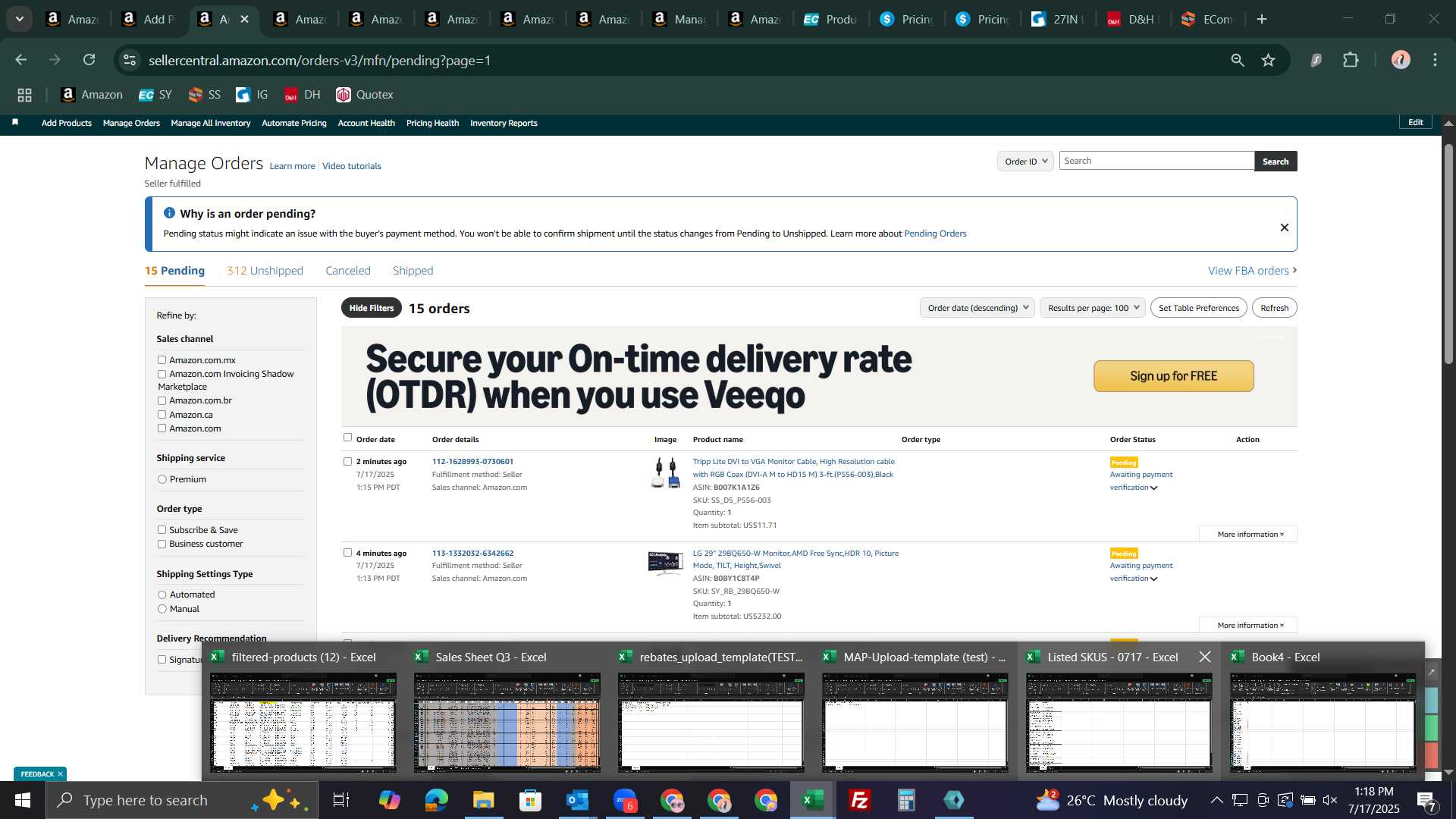Open the Chrome apps grid icon
The width and height of the screenshot is (1456, 819).
coord(25,95)
